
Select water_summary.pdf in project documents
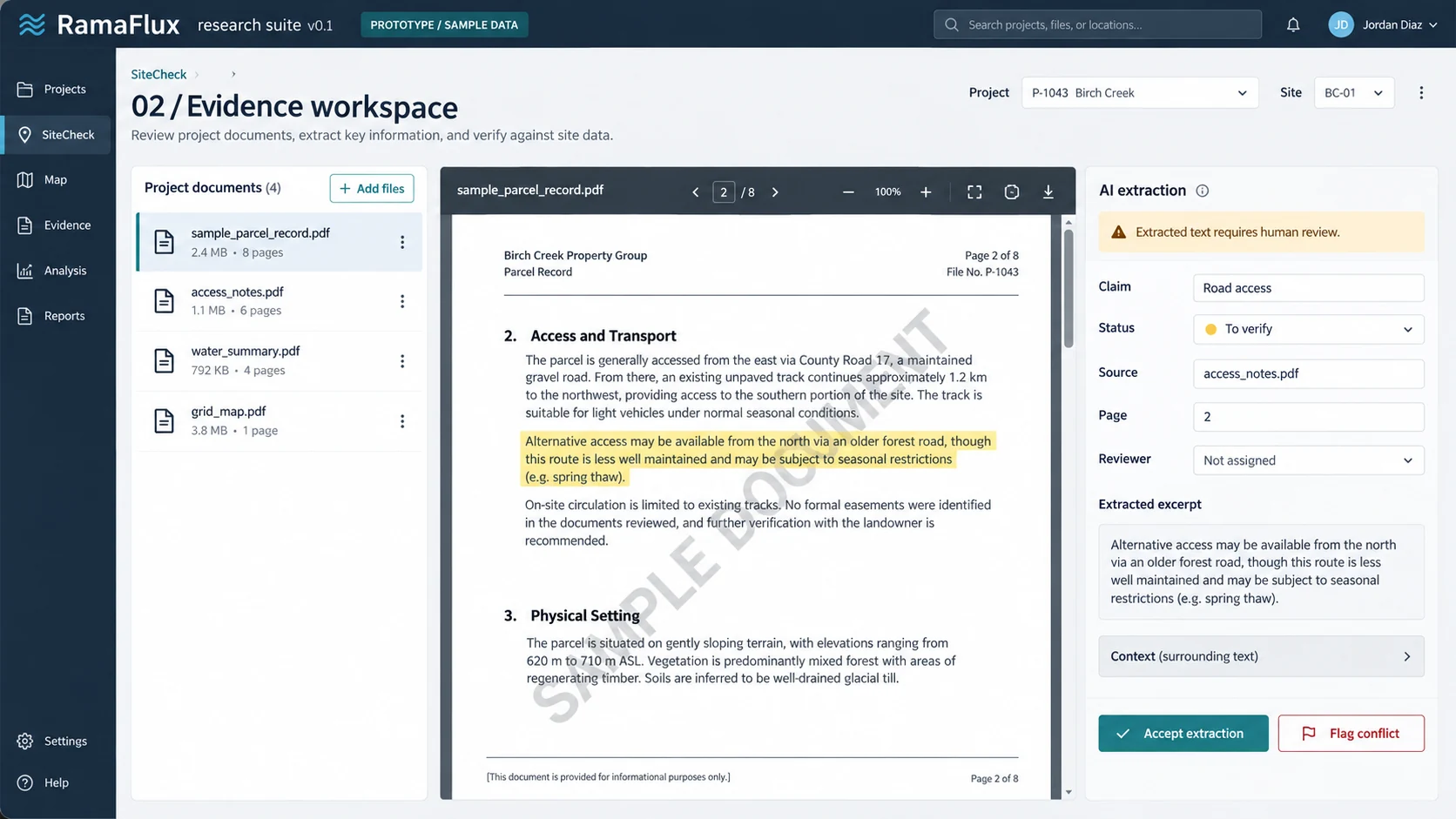tap(279, 360)
